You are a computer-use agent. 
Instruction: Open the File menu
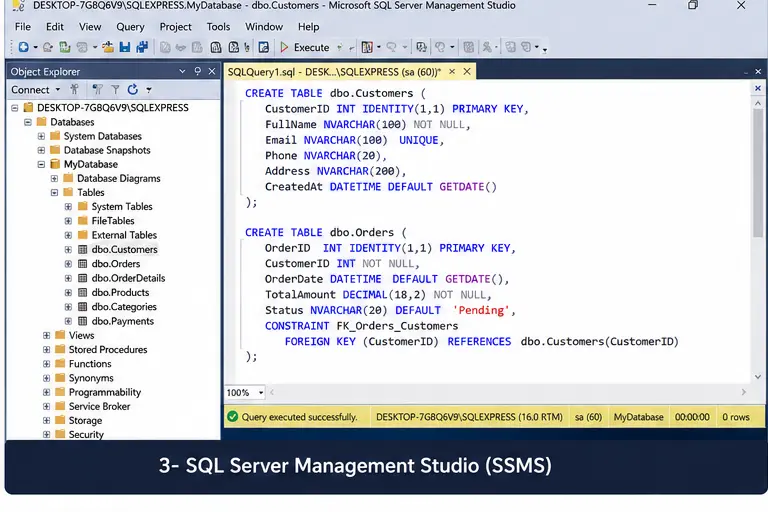tap(23, 26)
